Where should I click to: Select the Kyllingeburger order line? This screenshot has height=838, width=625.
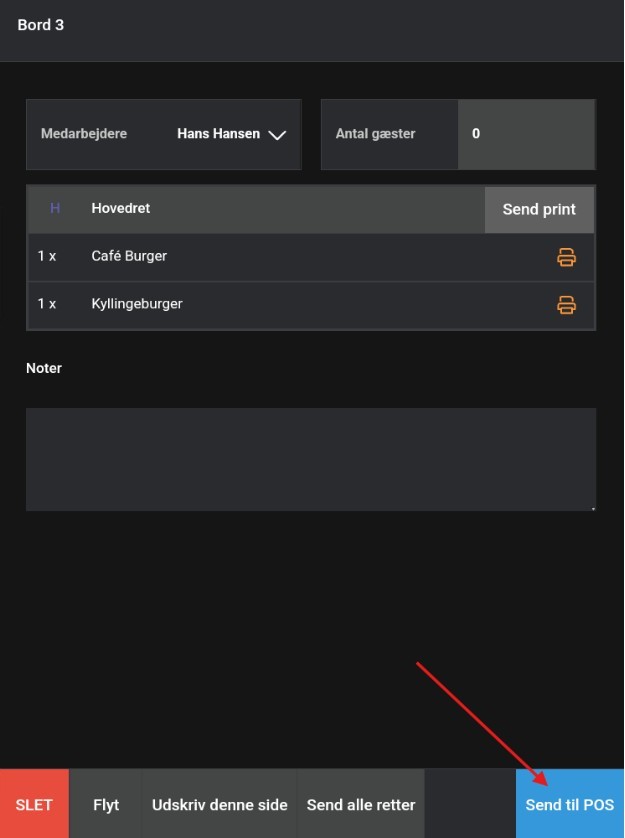click(x=137, y=304)
